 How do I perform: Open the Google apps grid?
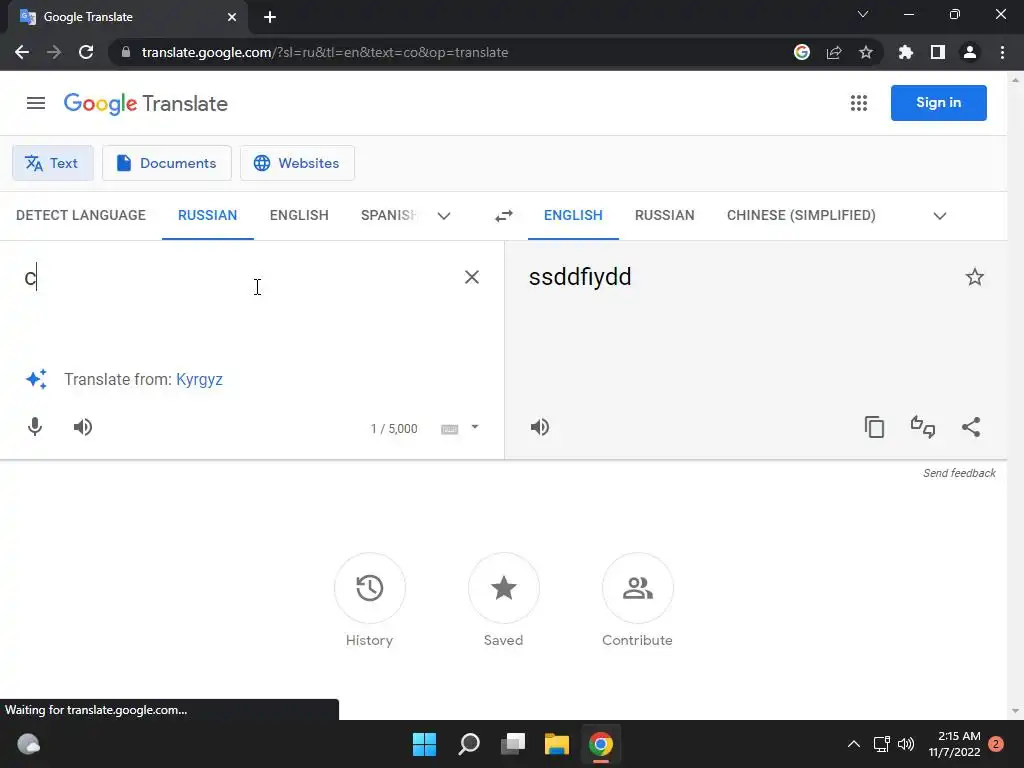(859, 103)
